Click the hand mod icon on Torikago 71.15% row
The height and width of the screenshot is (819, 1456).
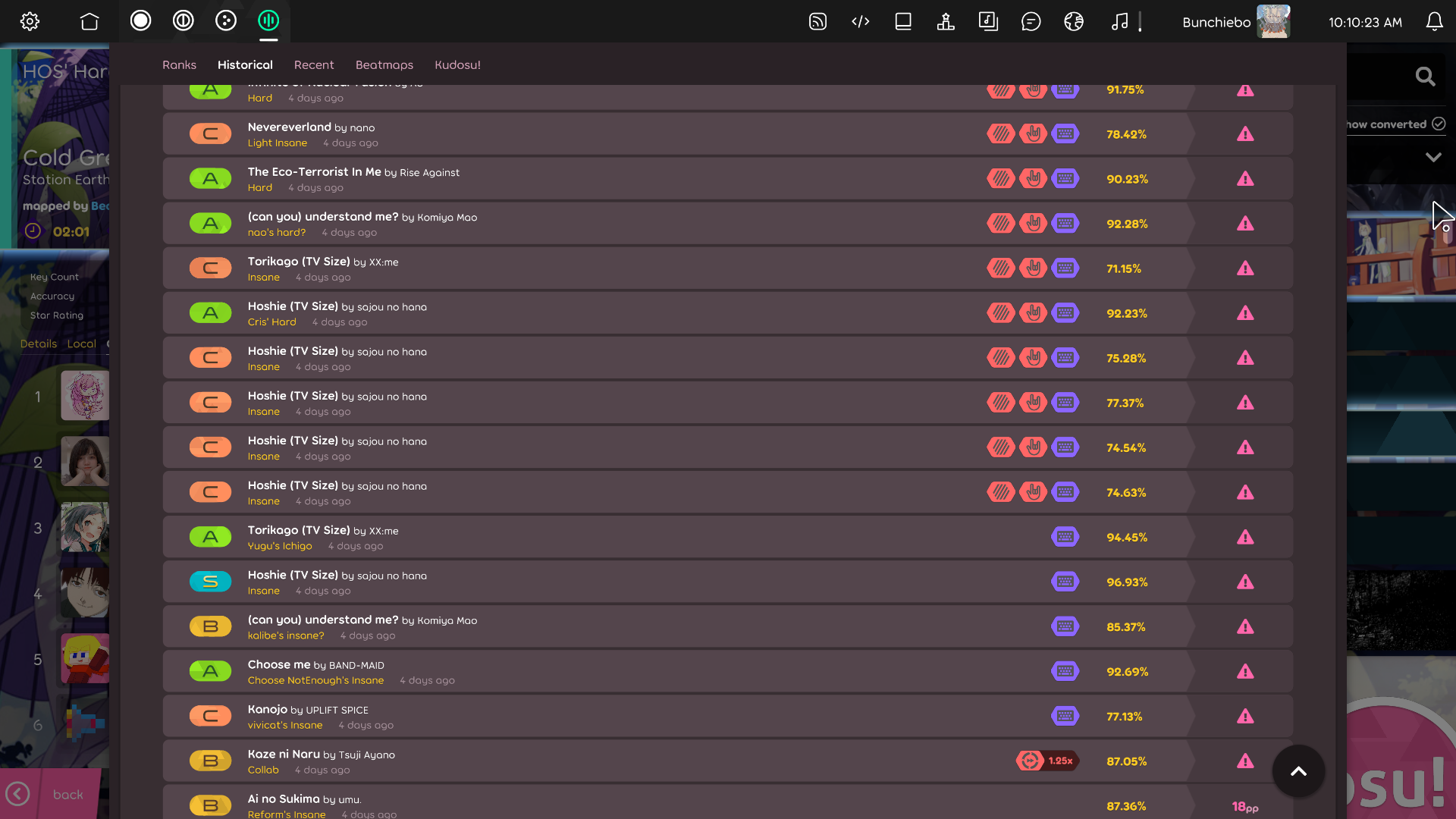pos(1033,268)
